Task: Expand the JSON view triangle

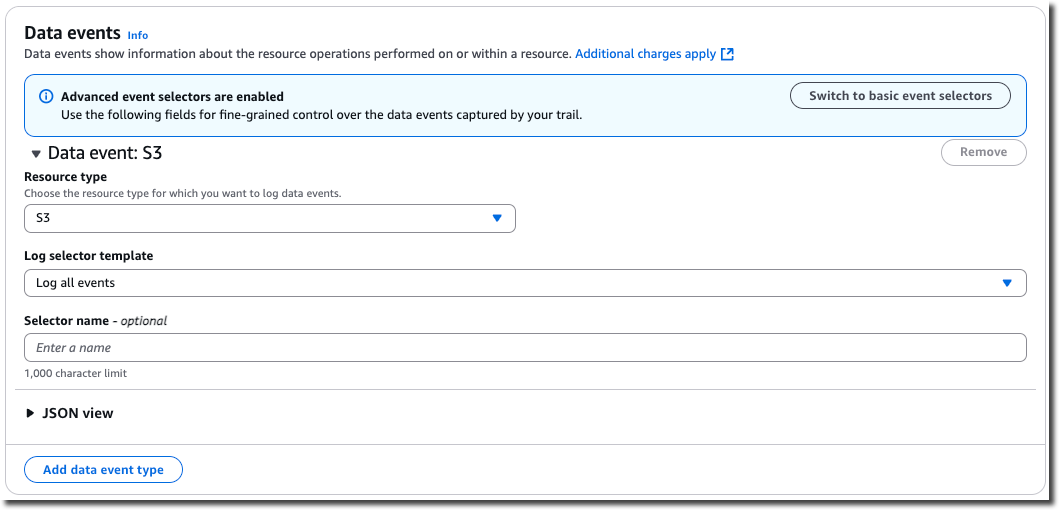Action: click(30, 413)
